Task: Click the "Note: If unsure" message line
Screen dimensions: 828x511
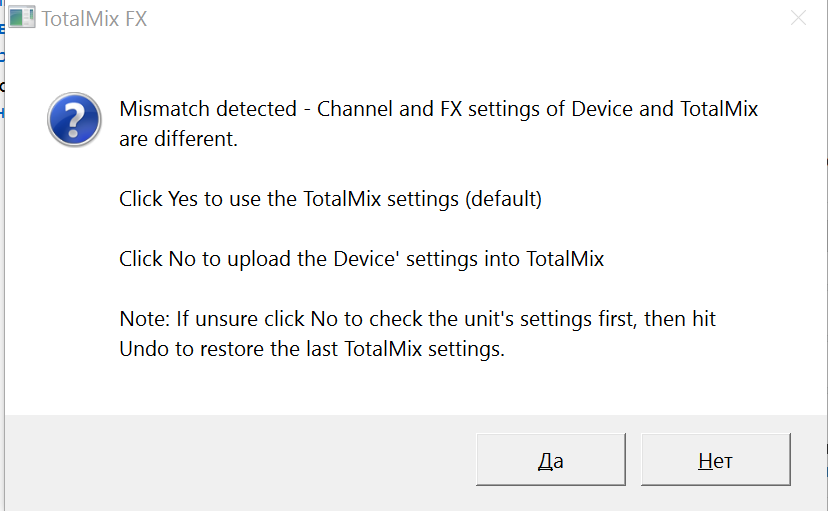Action: (417, 320)
